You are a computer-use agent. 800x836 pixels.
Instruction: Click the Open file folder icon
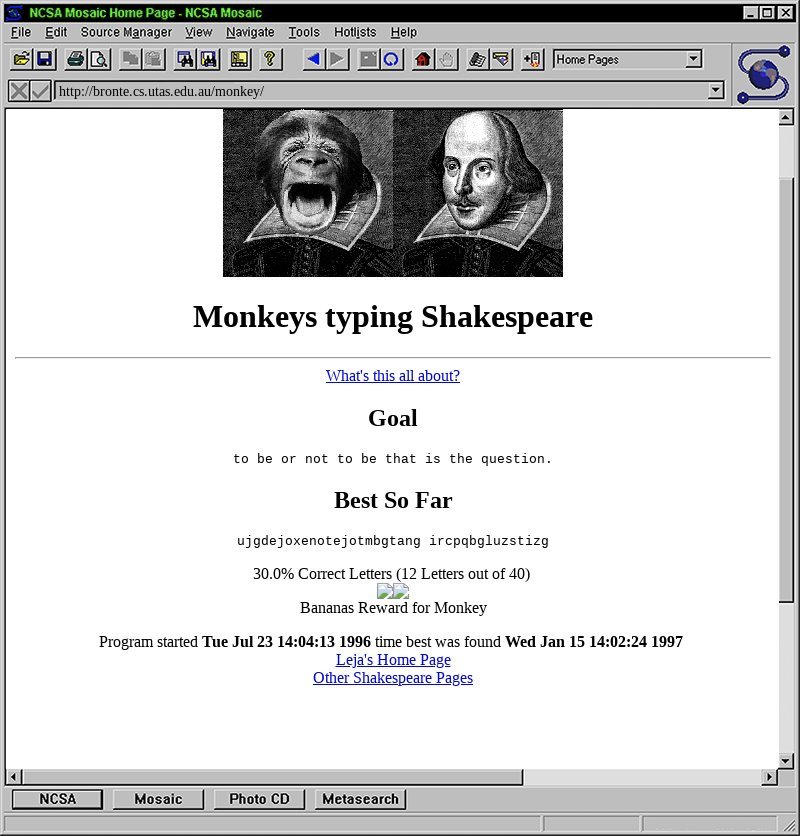click(x=21, y=59)
